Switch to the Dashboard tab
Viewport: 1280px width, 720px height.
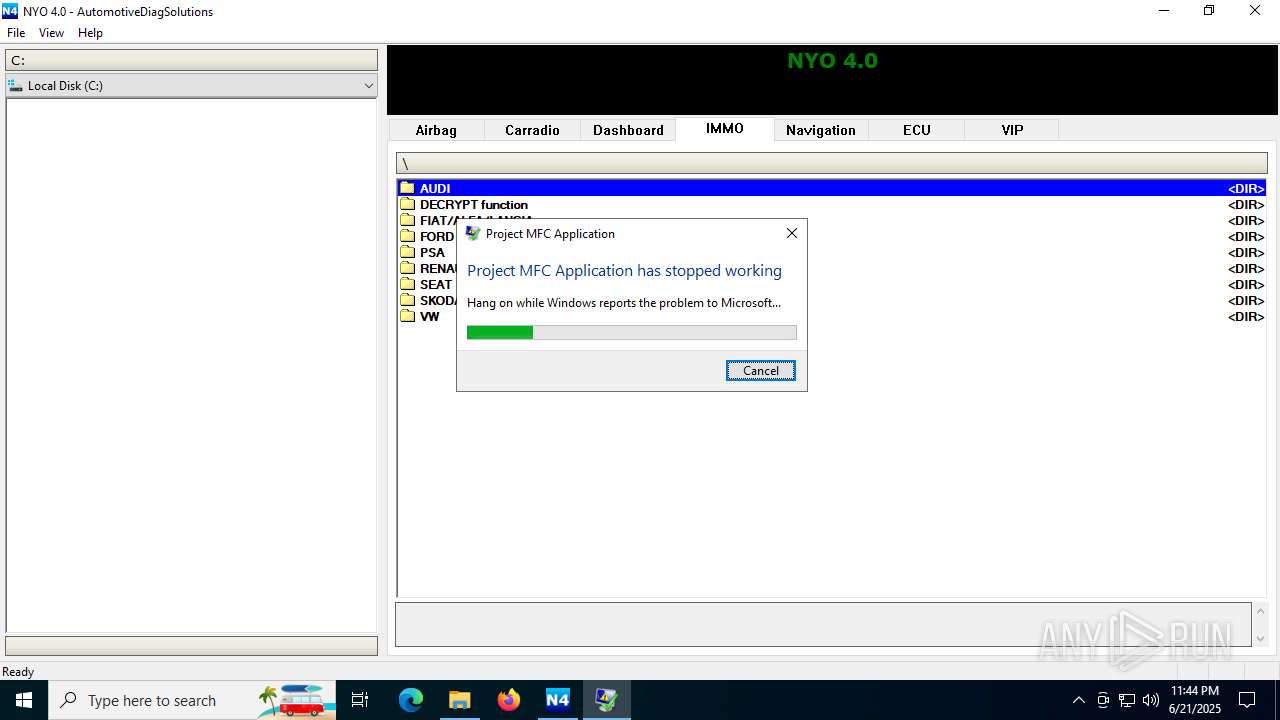[628, 130]
